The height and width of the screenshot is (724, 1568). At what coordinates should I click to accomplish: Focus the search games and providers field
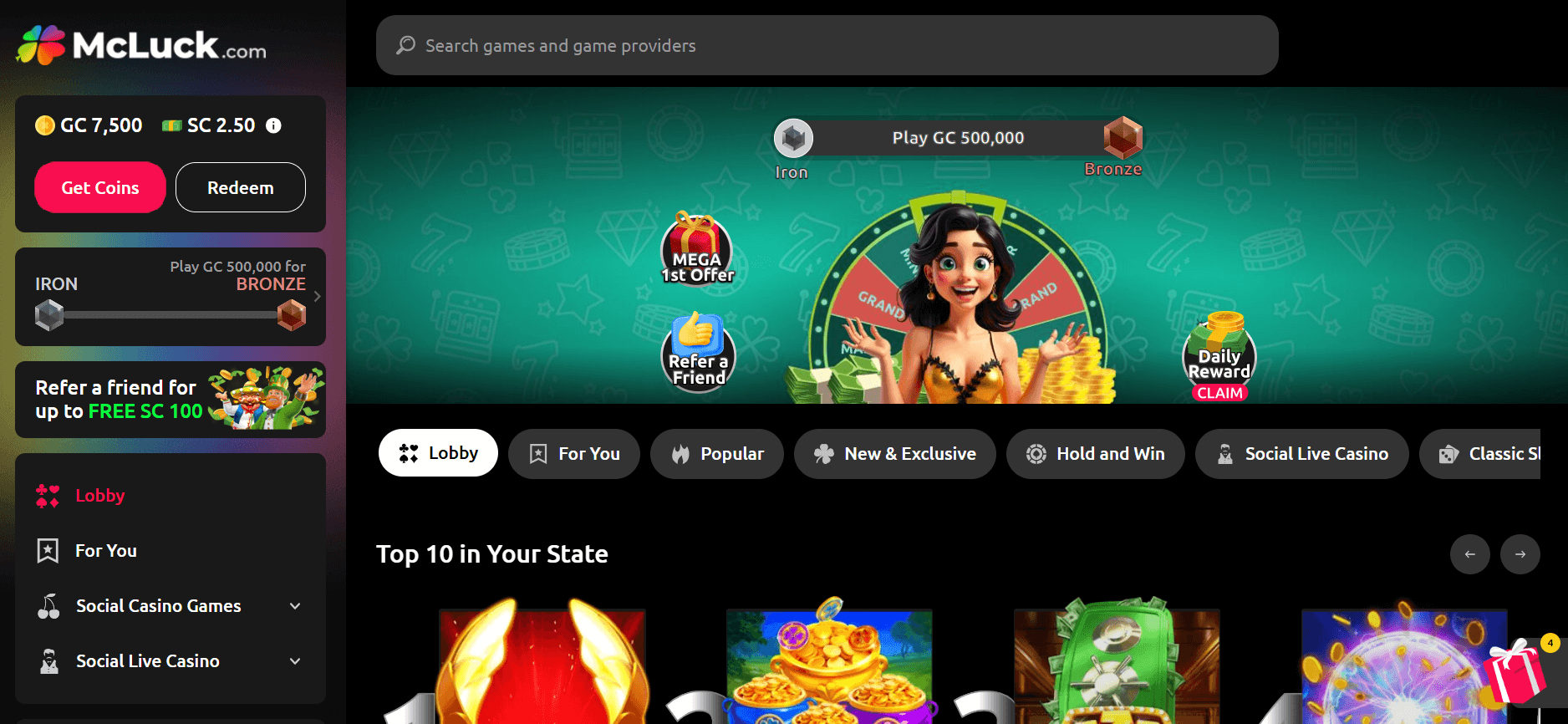(827, 45)
